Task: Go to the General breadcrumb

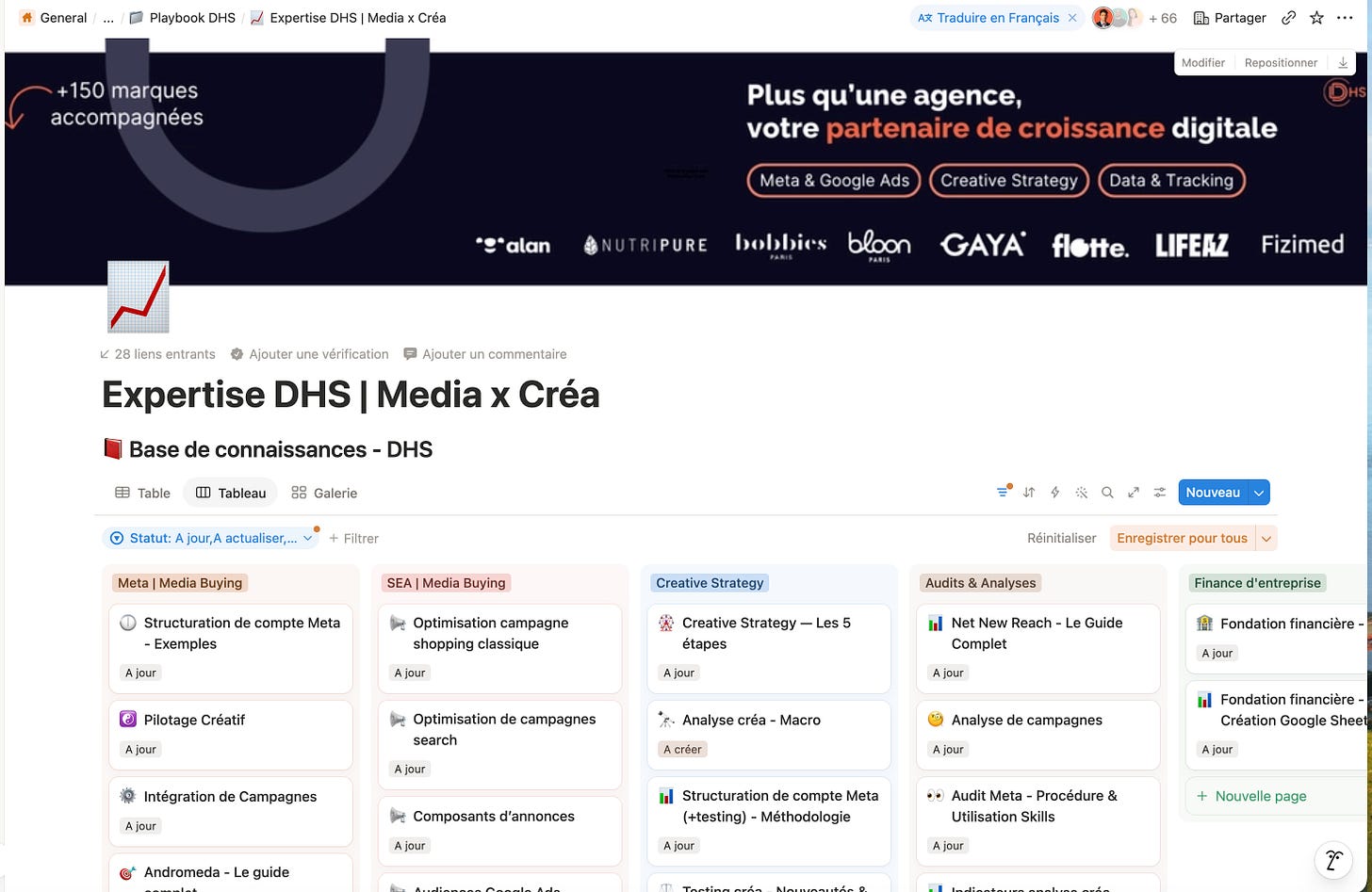Action: coord(54,18)
